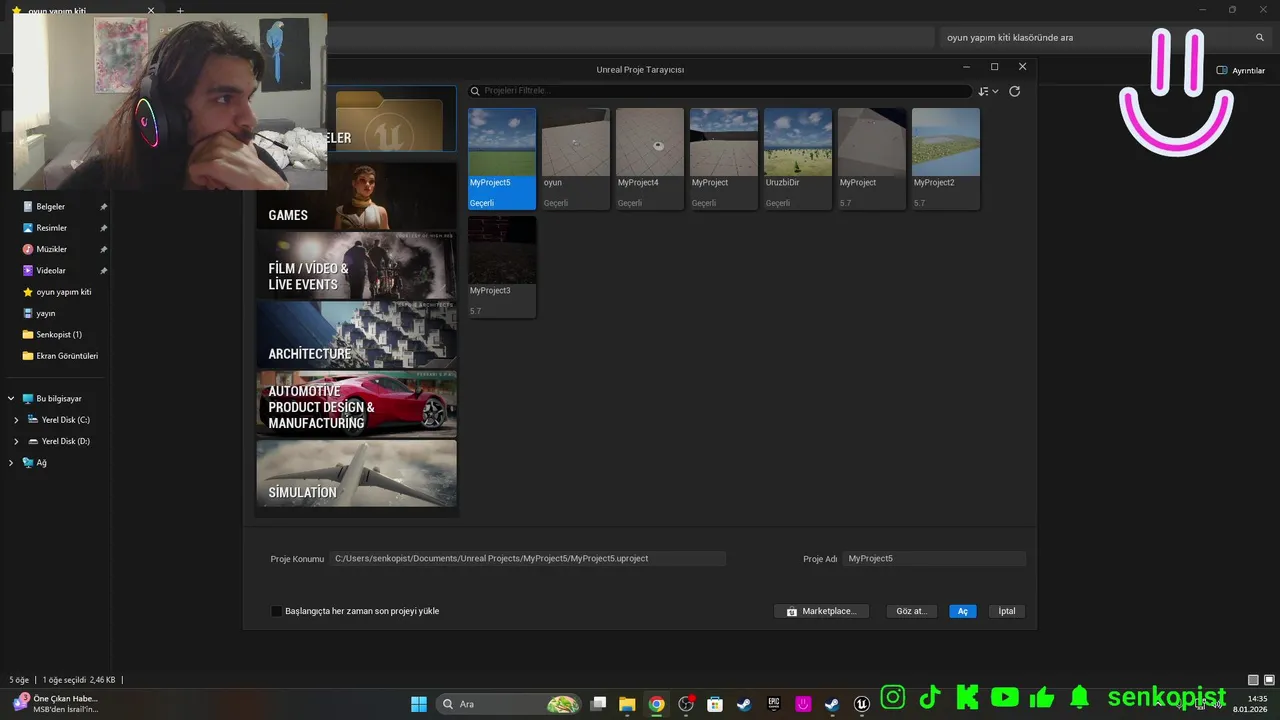Open the first Steam icon in the taskbar
This screenshot has width=1280, height=720.
point(744,704)
